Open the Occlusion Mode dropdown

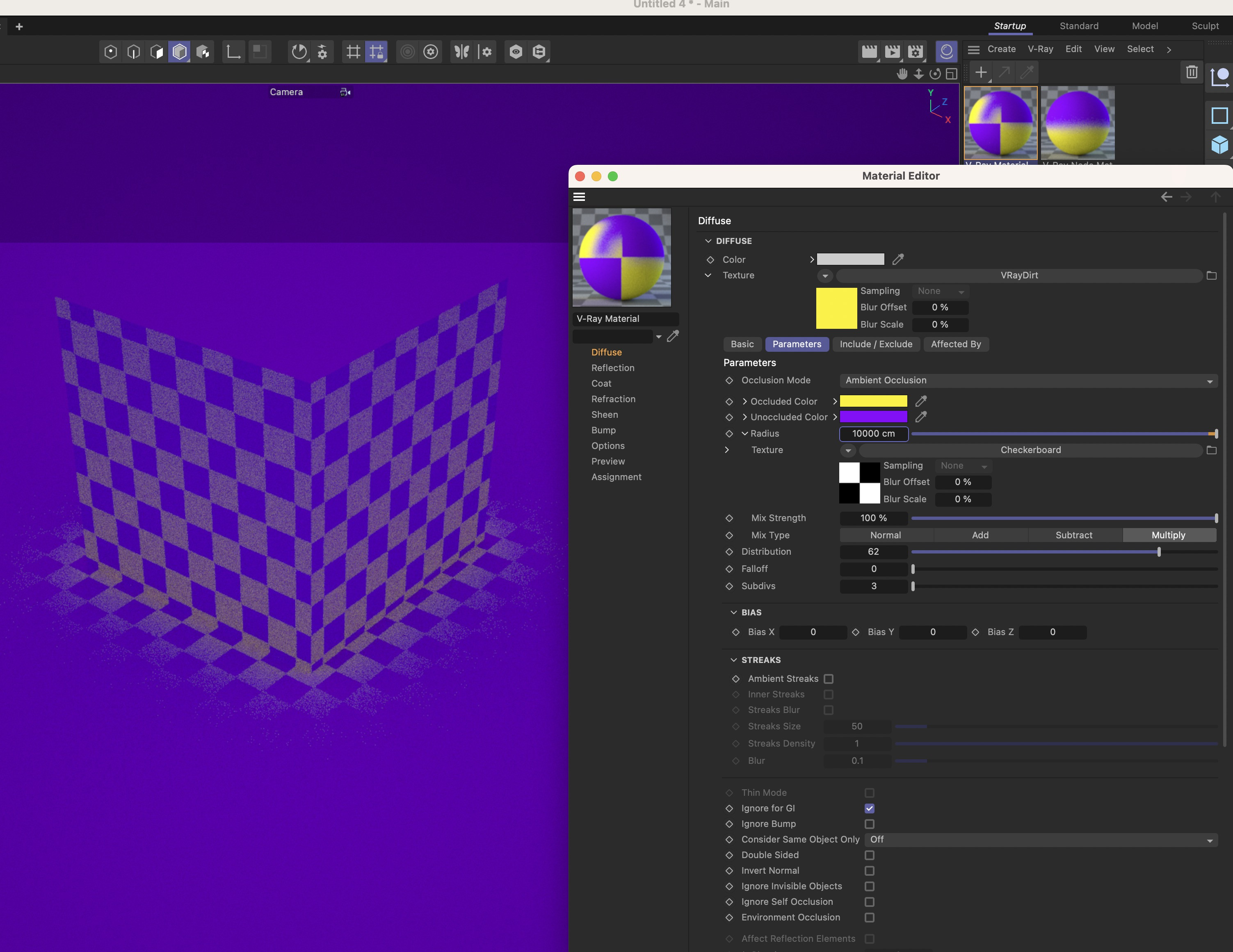[1028, 381]
